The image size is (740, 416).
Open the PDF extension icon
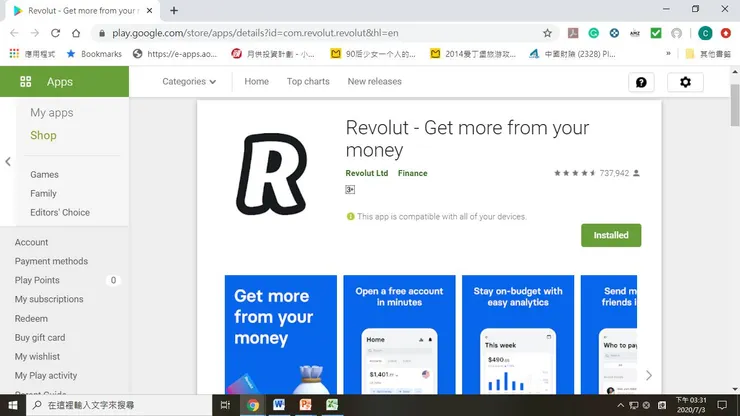573,33
